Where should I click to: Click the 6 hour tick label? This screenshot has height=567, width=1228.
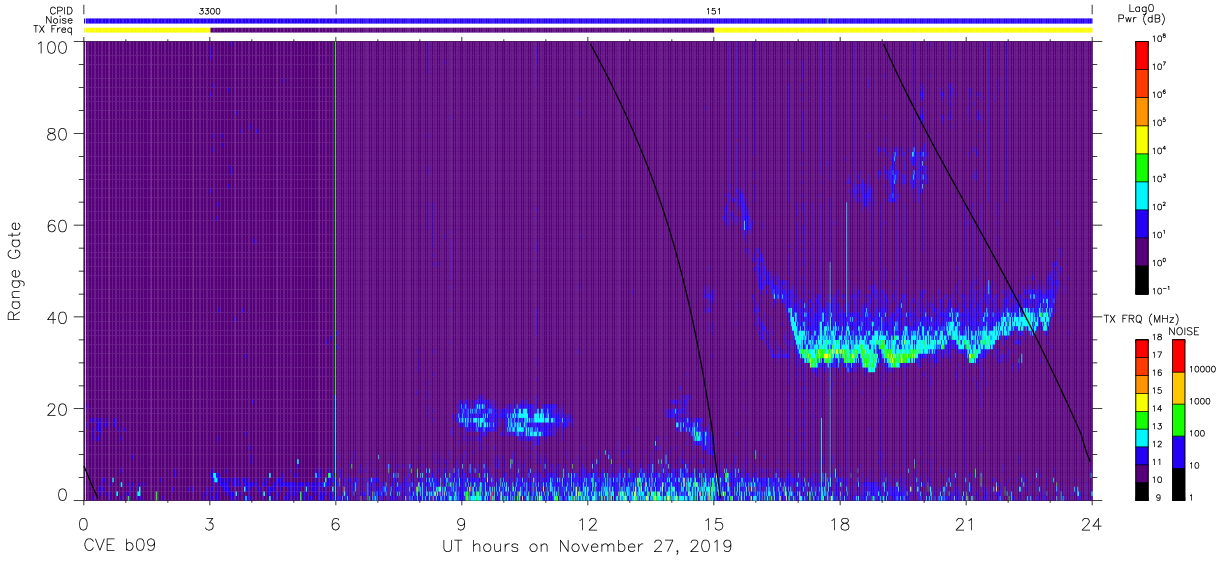(x=335, y=524)
